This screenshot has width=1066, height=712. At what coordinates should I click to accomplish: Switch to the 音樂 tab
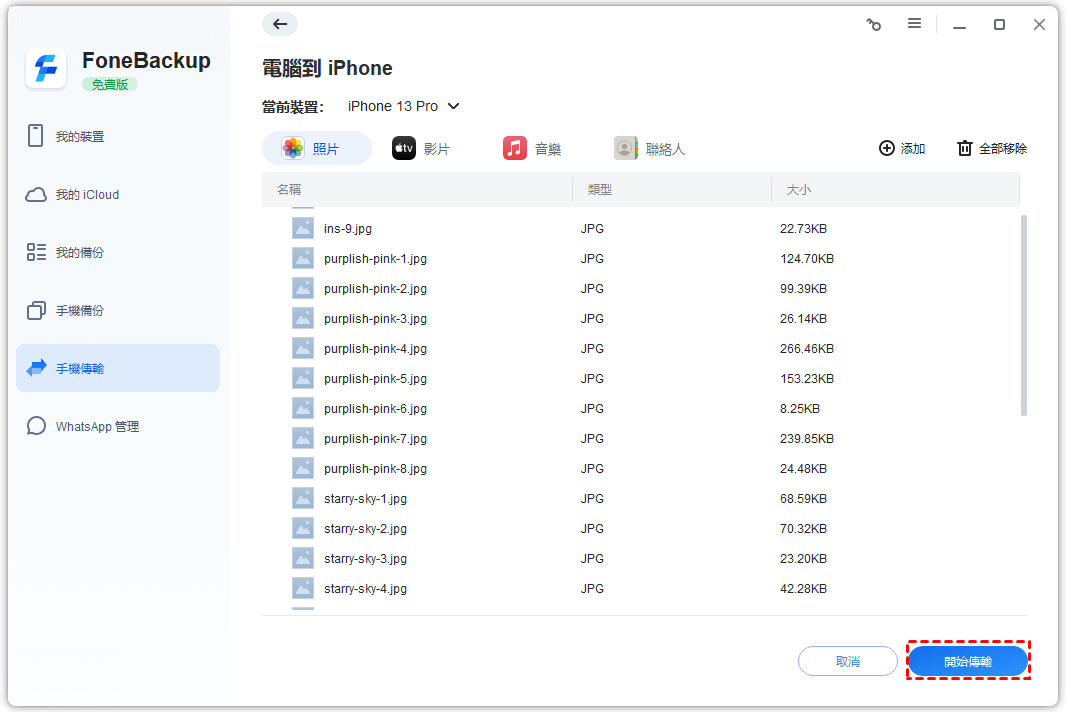click(533, 149)
